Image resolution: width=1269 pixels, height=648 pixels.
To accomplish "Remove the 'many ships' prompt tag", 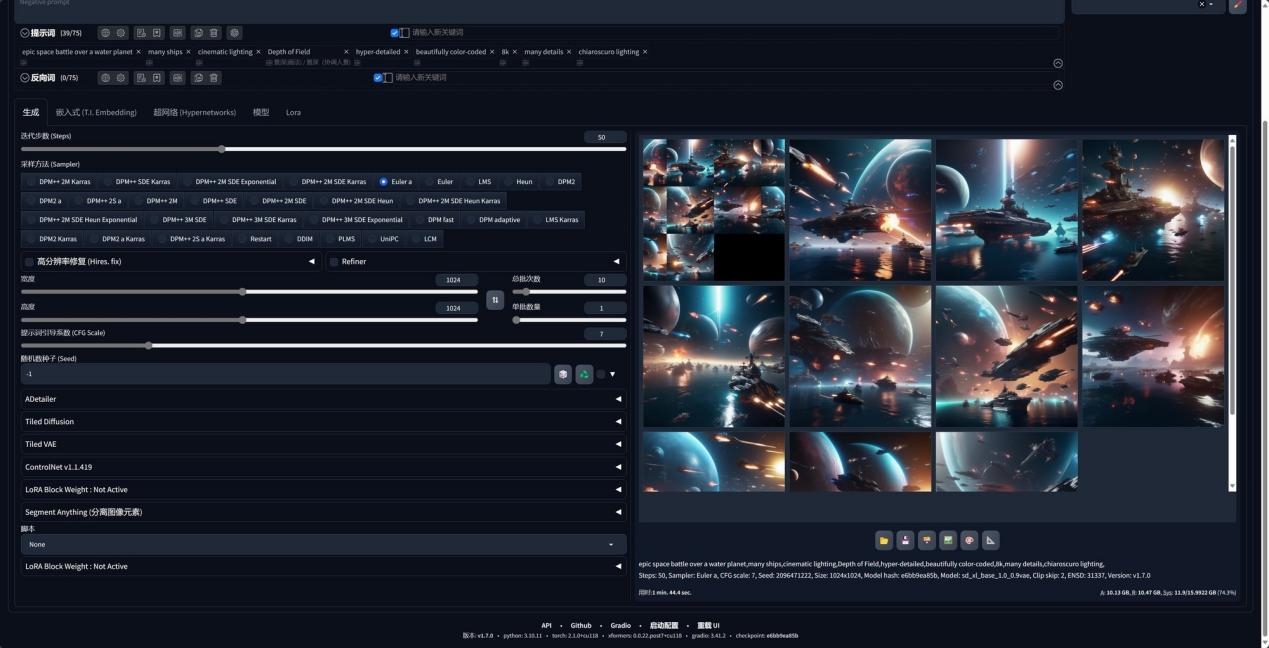I will point(188,52).
